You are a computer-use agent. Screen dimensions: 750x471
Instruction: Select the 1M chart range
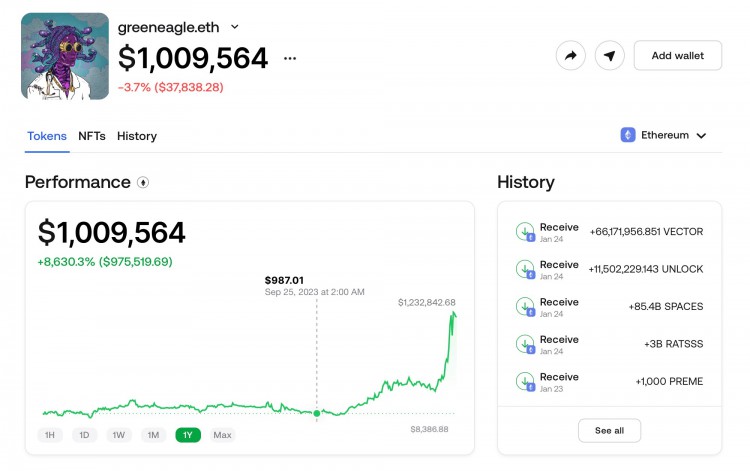(153, 435)
